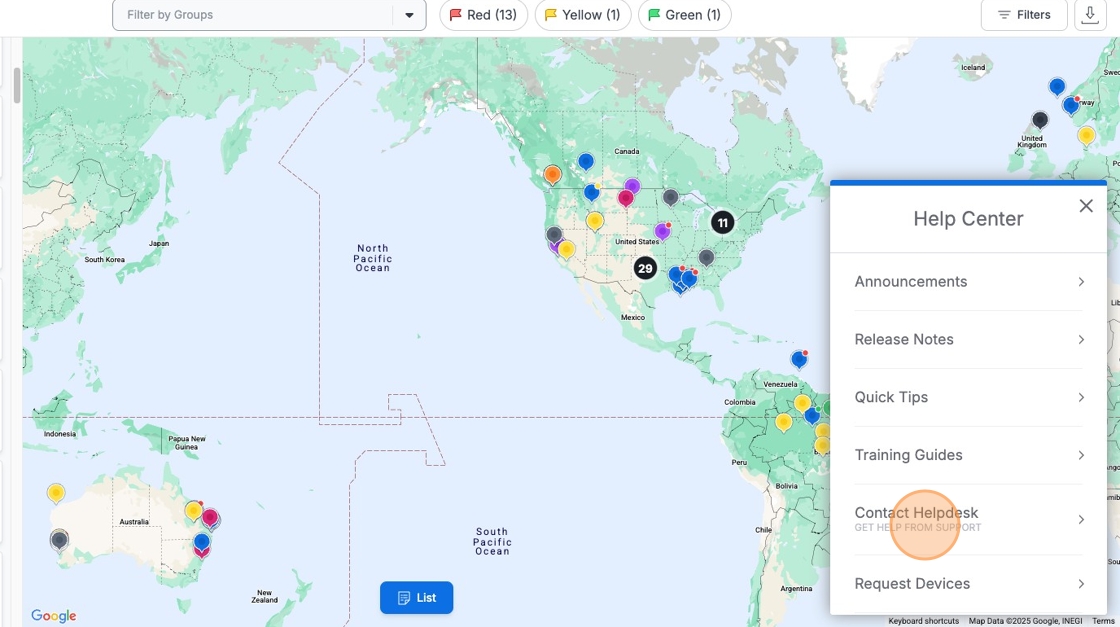The height and width of the screenshot is (627, 1120).
Task: Expand the Training Guides chevron arrow
Action: pos(1081,456)
